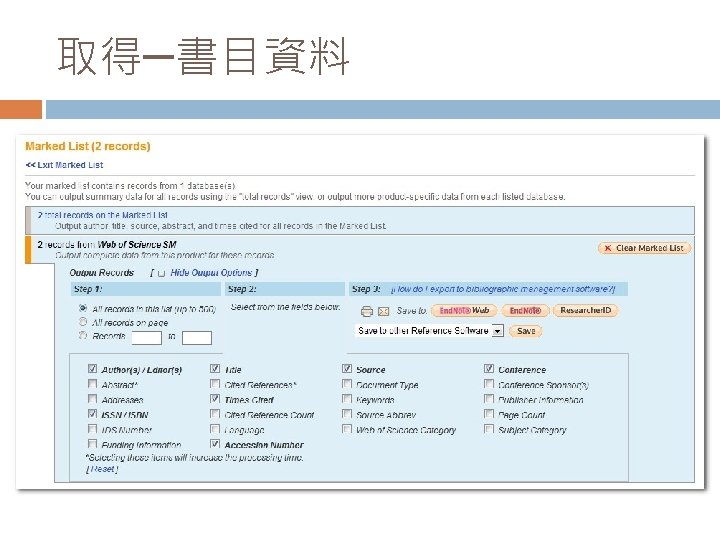Click the Records range start field
720x540 pixels.
coord(146,338)
